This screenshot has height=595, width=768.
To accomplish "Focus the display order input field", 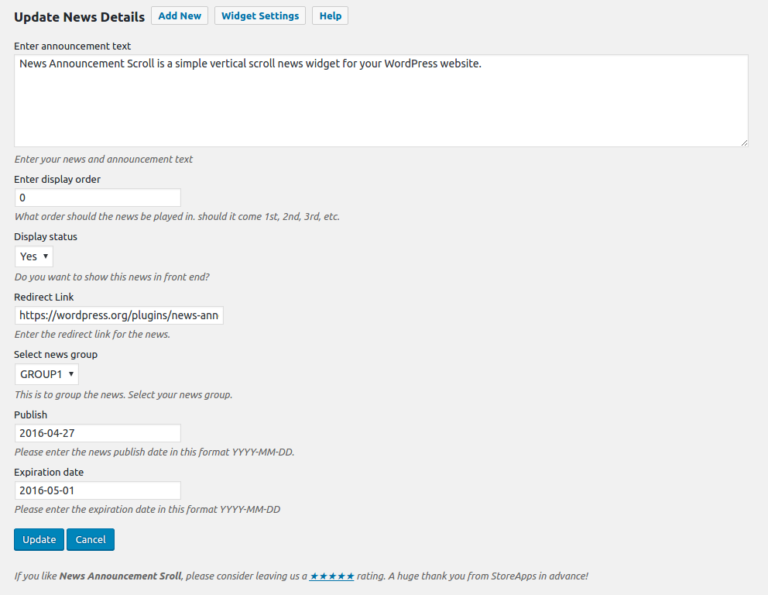I will coord(97,198).
